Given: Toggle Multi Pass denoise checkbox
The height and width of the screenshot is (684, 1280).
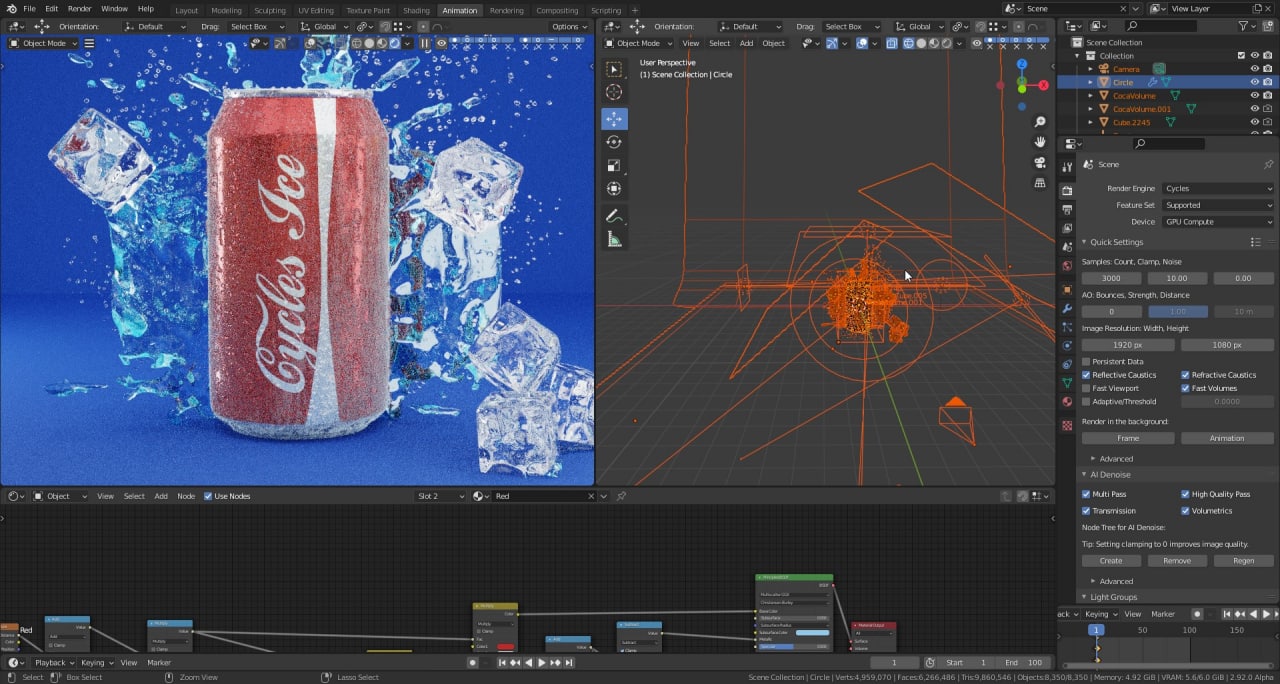Looking at the screenshot, I should 1087,494.
